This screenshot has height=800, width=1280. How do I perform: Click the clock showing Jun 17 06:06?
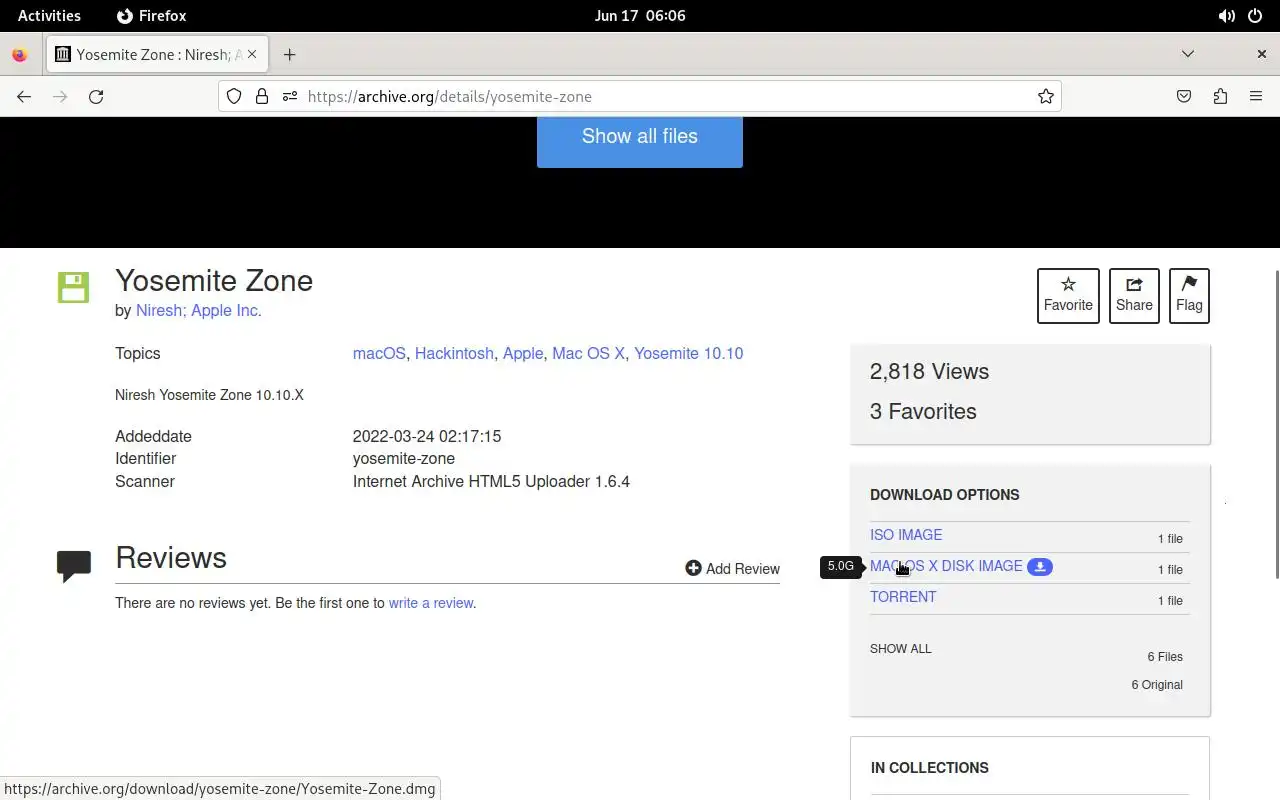click(640, 16)
